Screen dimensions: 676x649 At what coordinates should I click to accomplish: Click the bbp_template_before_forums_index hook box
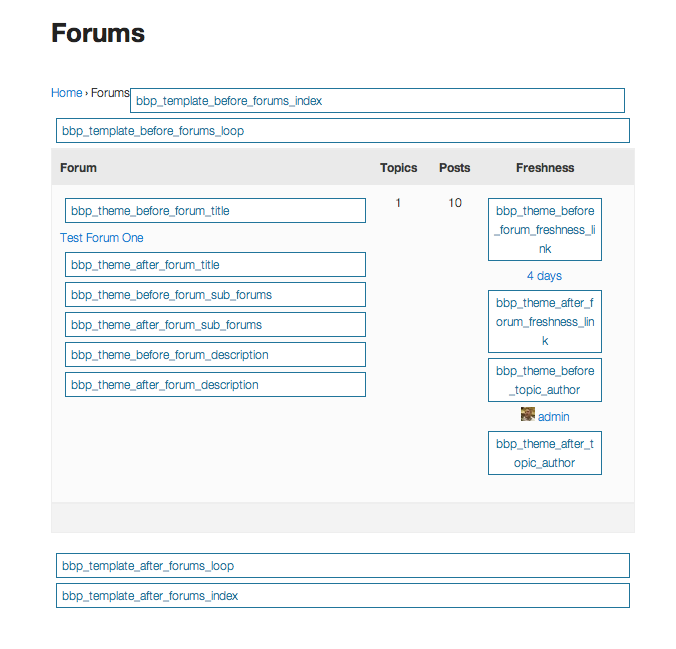(377, 100)
